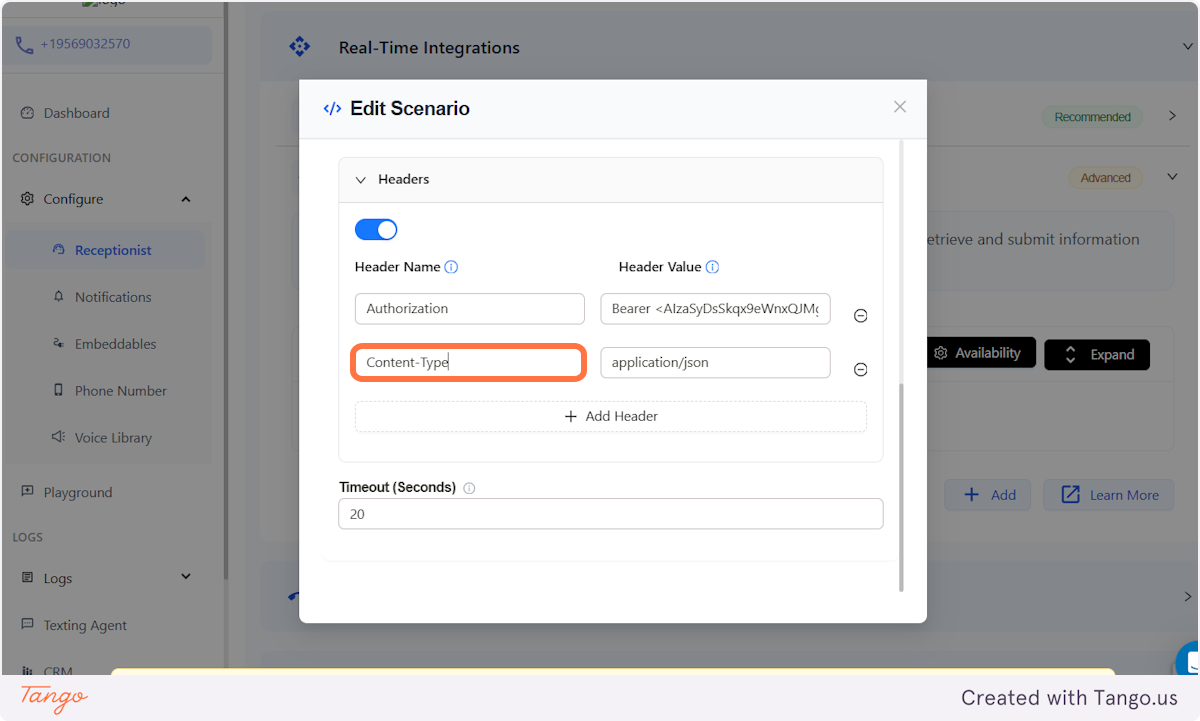Collapse the Headers section
Screen dimensions: 1200x721
pyautogui.click(x=361, y=179)
